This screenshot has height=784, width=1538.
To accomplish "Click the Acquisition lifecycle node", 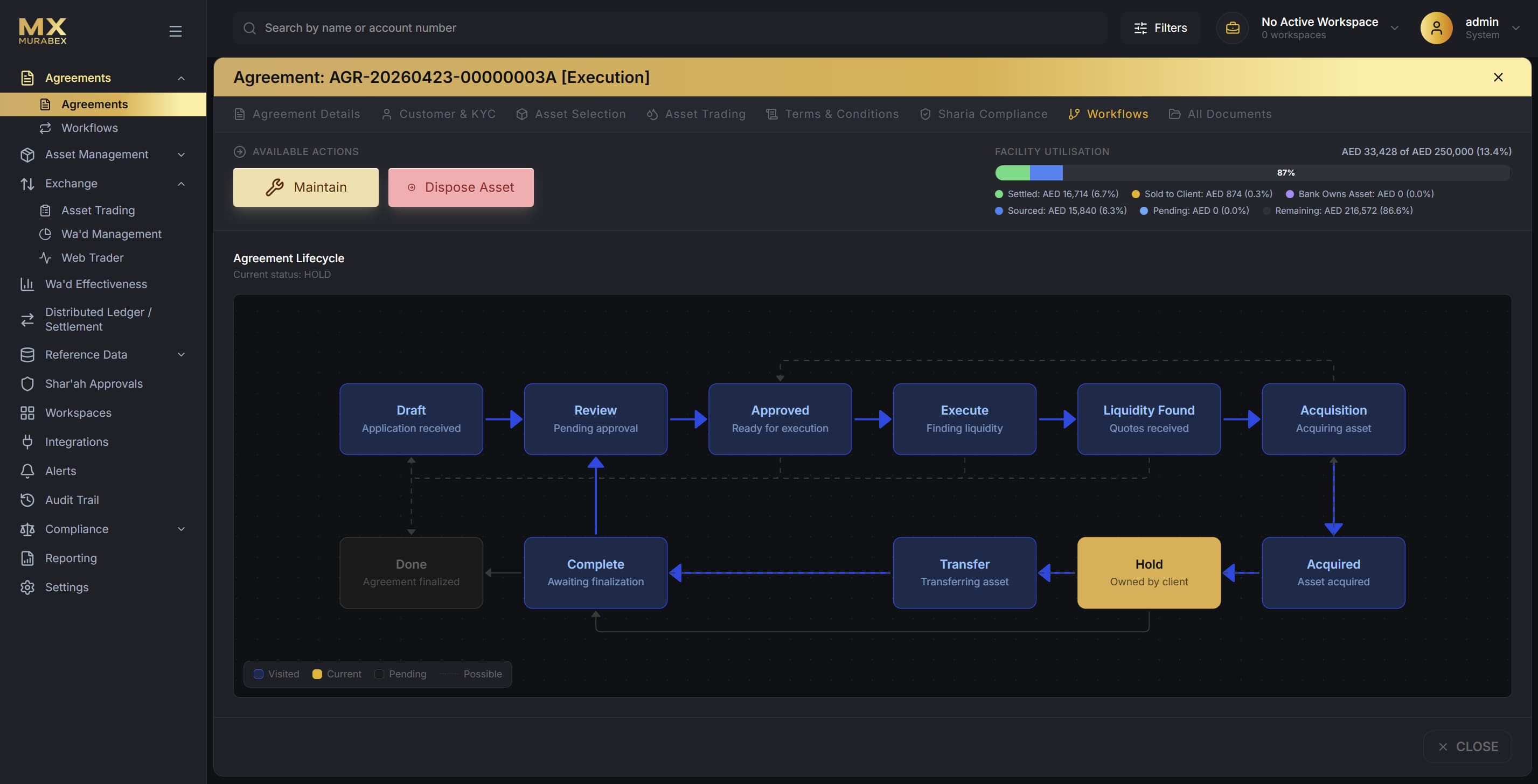I will 1333,419.
